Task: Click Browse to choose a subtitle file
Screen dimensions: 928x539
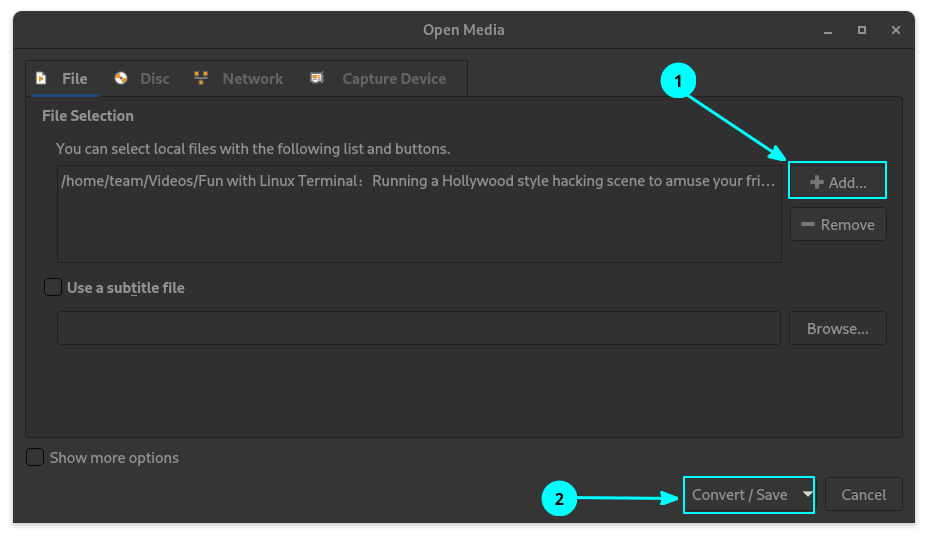Action: (x=837, y=328)
